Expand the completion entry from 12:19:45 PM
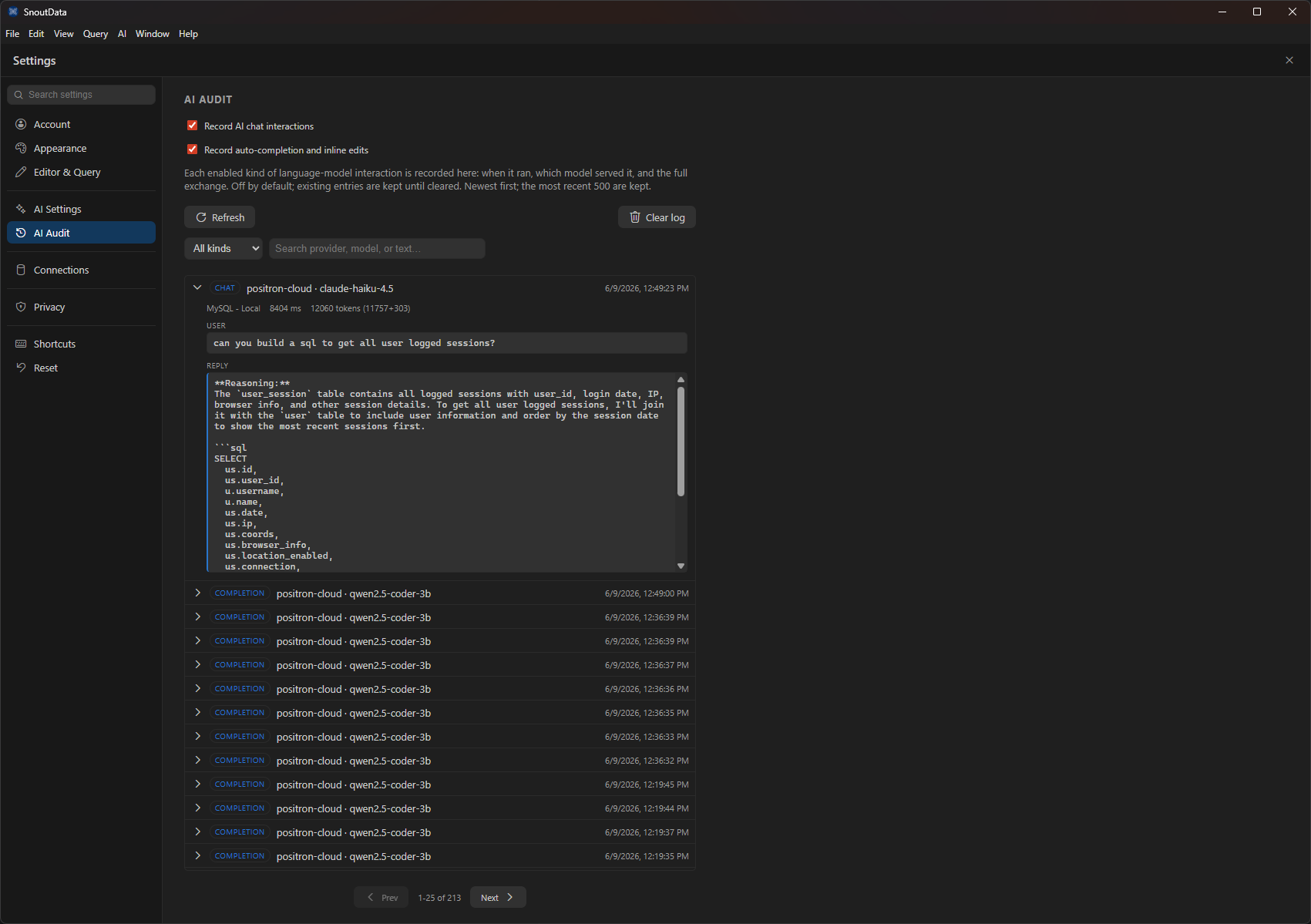Image resolution: width=1311 pixels, height=924 pixels. pyautogui.click(x=197, y=785)
